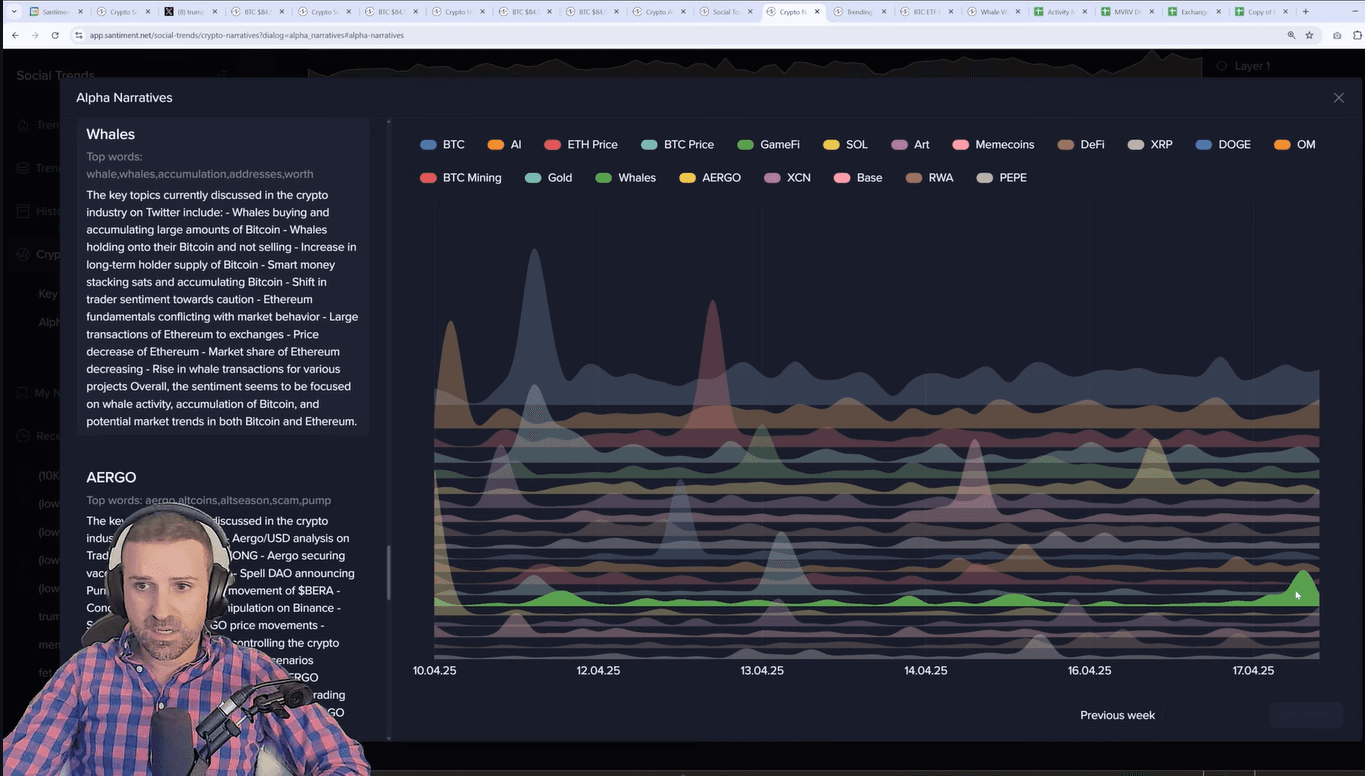Close the Alpha Narratives dialog

[1338, 98]
